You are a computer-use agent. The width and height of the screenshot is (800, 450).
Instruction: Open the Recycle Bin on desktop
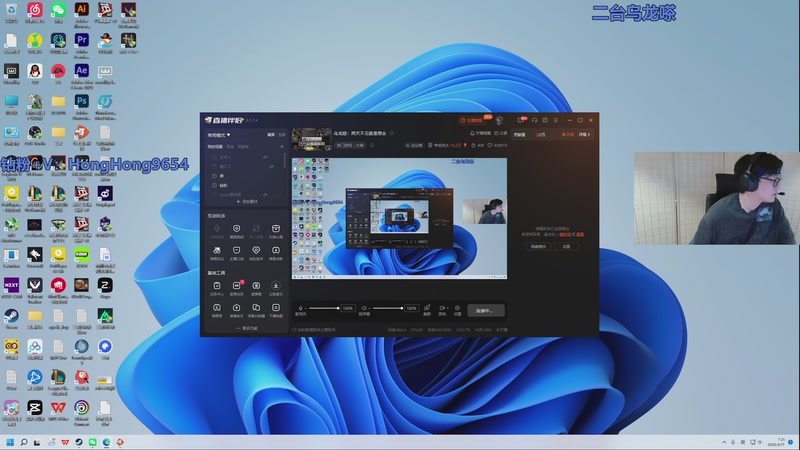click(x=11, y=11)
